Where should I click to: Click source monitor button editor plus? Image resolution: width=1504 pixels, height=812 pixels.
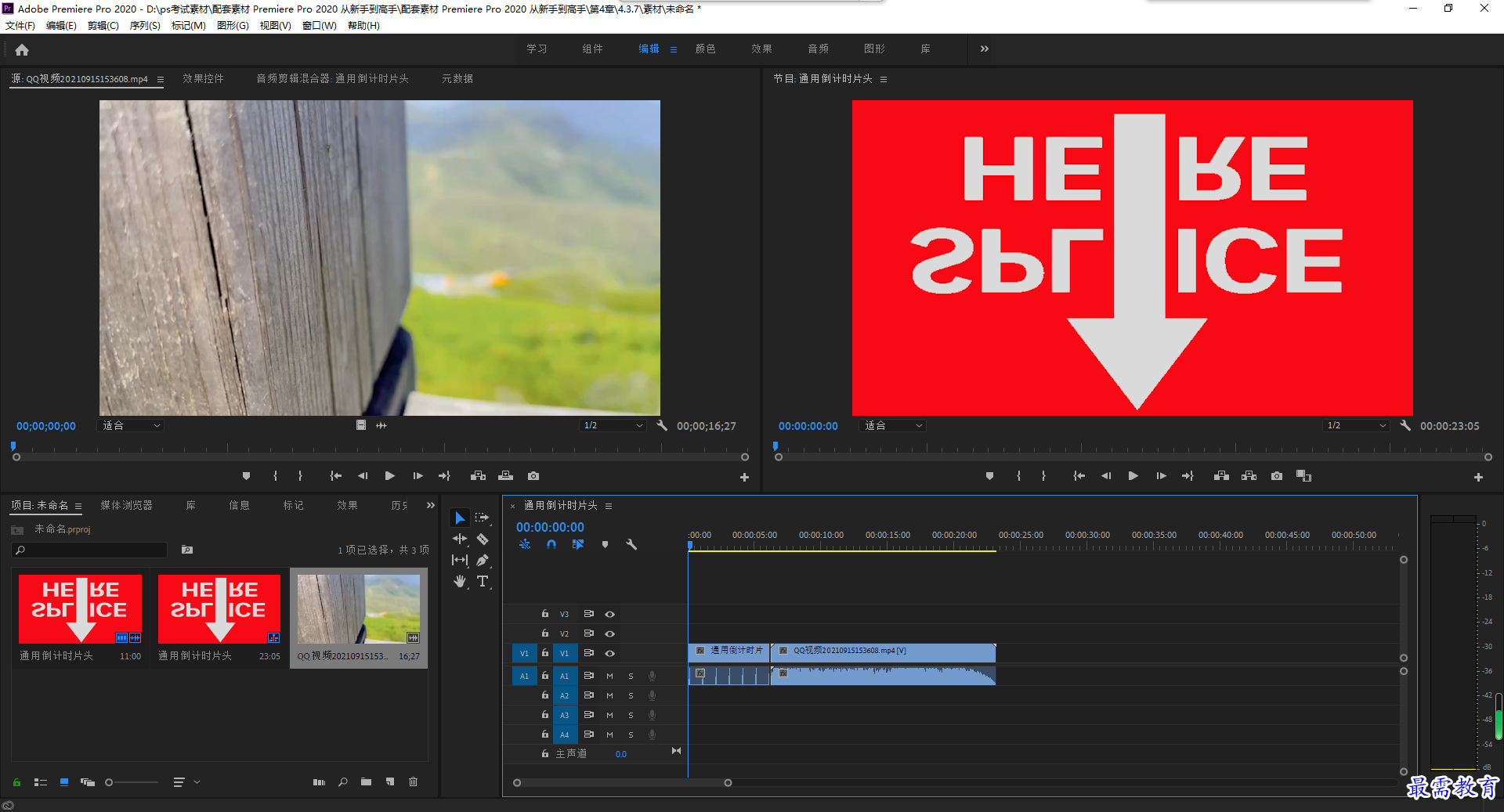tap(744, 477)
